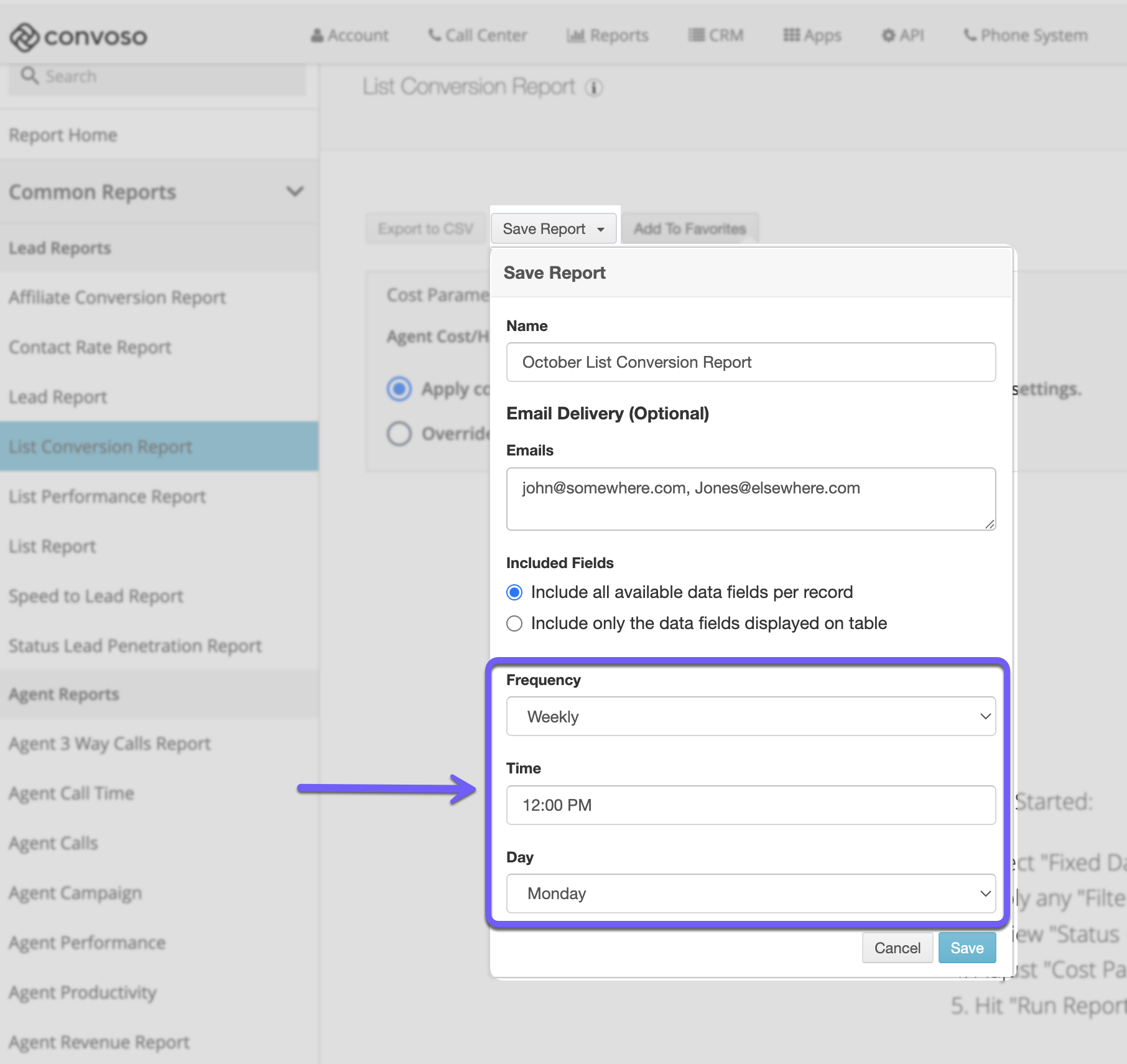Screen dimensions: 1127x1064
Task: Choose the Override cost radio button
Action: 399,434
